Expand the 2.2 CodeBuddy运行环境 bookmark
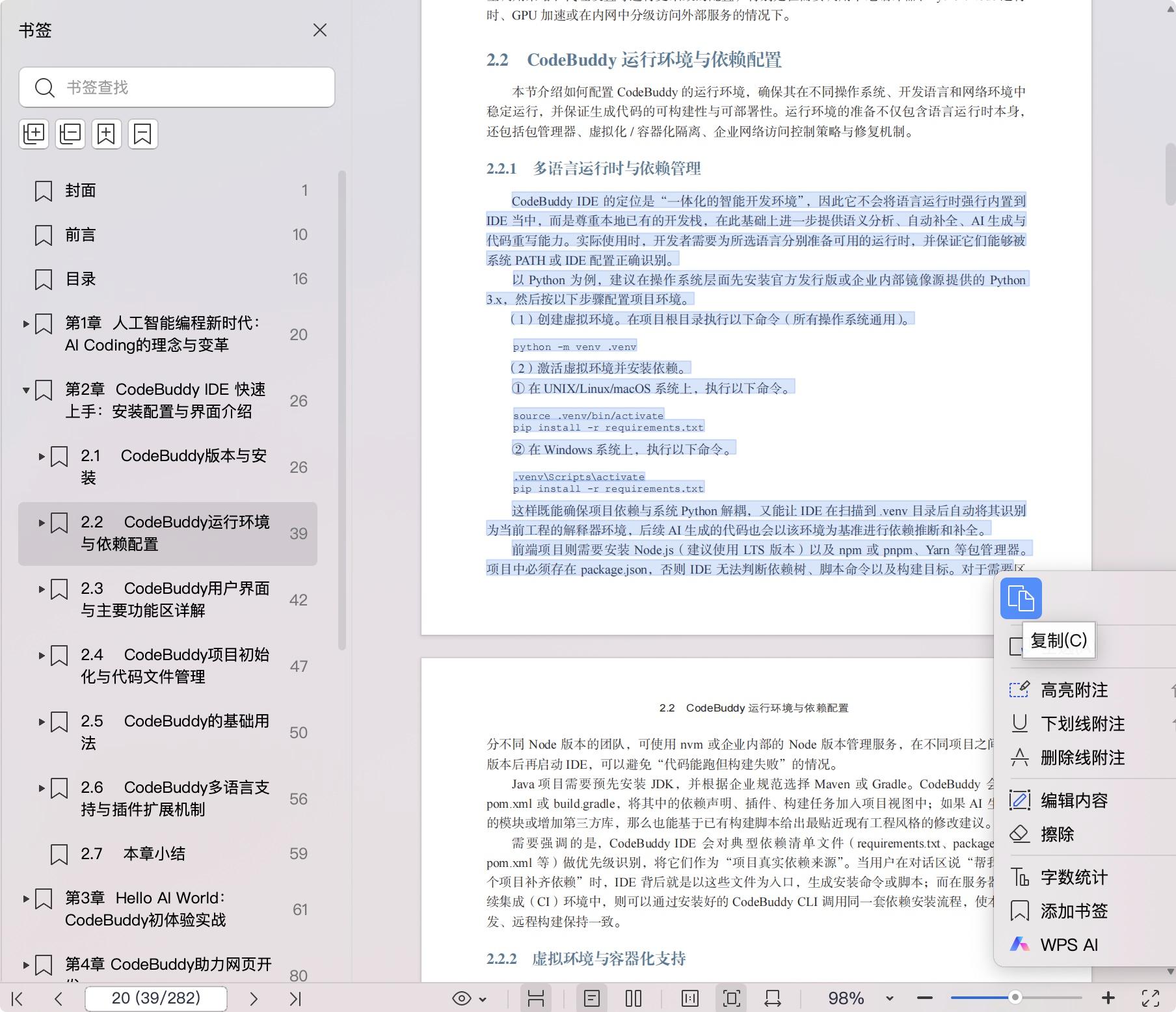Screen dimensions: 1176x1012 (x=42, y=523)
